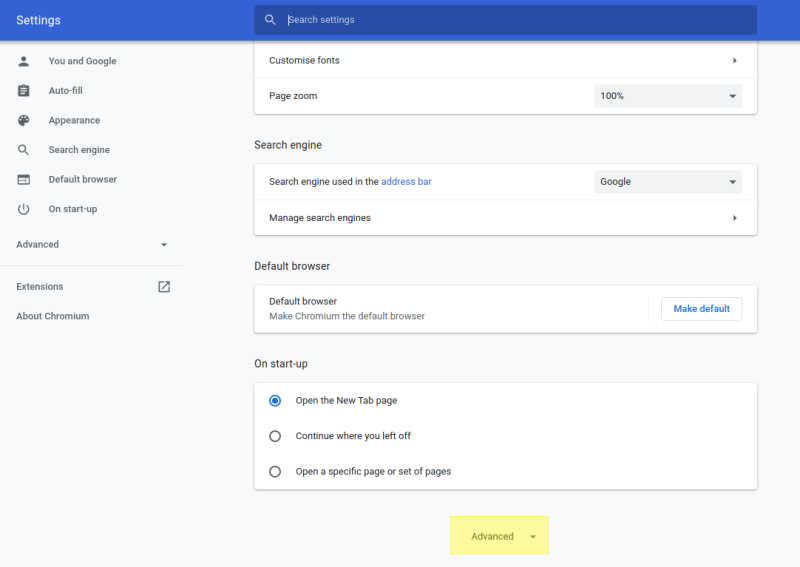Expand the highlighted Advanced button at the bottom
This screenshot has height=567, width=800.
click(499, 536)
